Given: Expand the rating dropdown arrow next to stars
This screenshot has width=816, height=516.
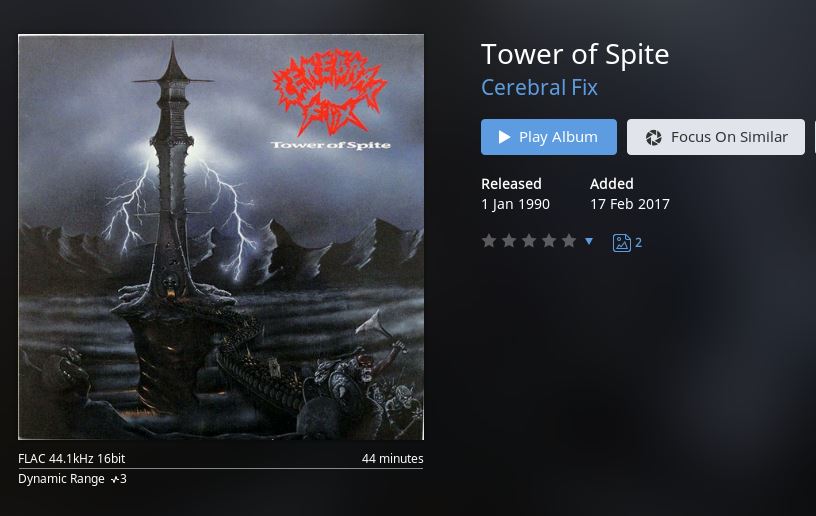Looking at the screenshot, I should [589, 241].
